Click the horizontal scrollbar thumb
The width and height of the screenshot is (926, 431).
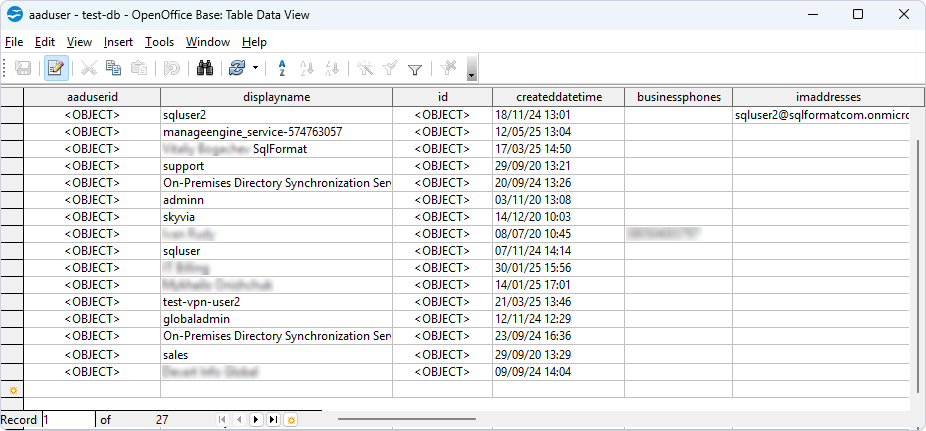pos(407,420)
